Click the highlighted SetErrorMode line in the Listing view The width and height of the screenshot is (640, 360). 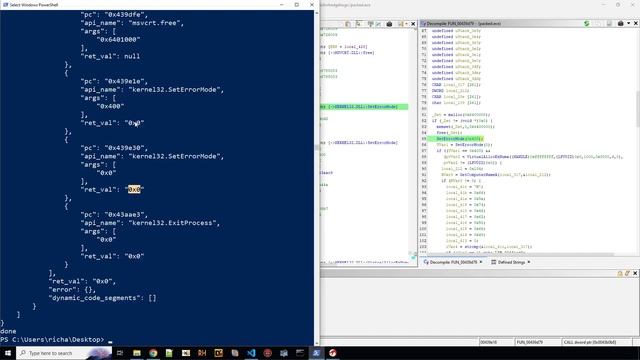click(364, 107)
